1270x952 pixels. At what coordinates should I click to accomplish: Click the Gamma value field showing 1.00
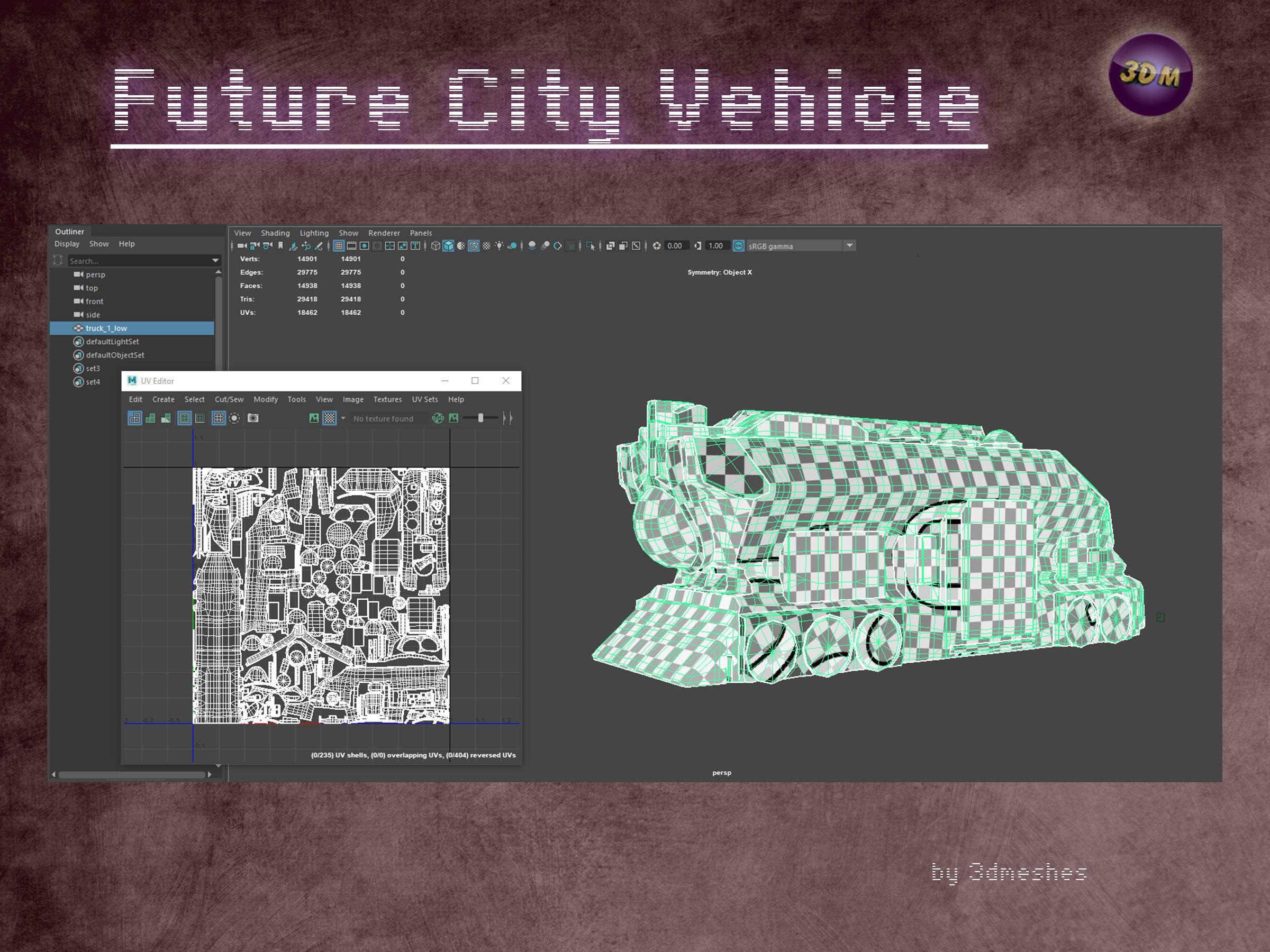click(717, 245)
